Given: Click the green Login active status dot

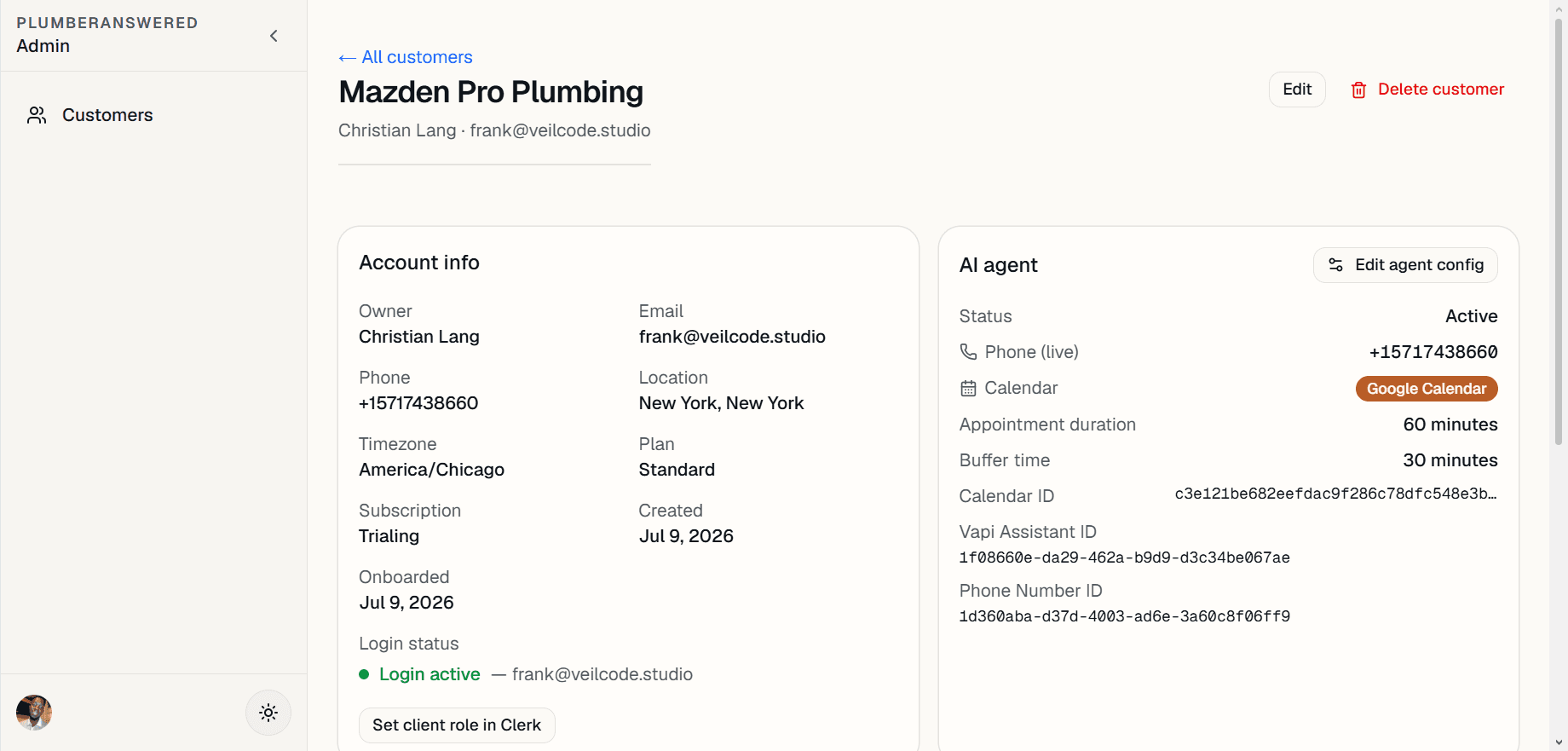Looking at the screenshot, I should 364,674.
